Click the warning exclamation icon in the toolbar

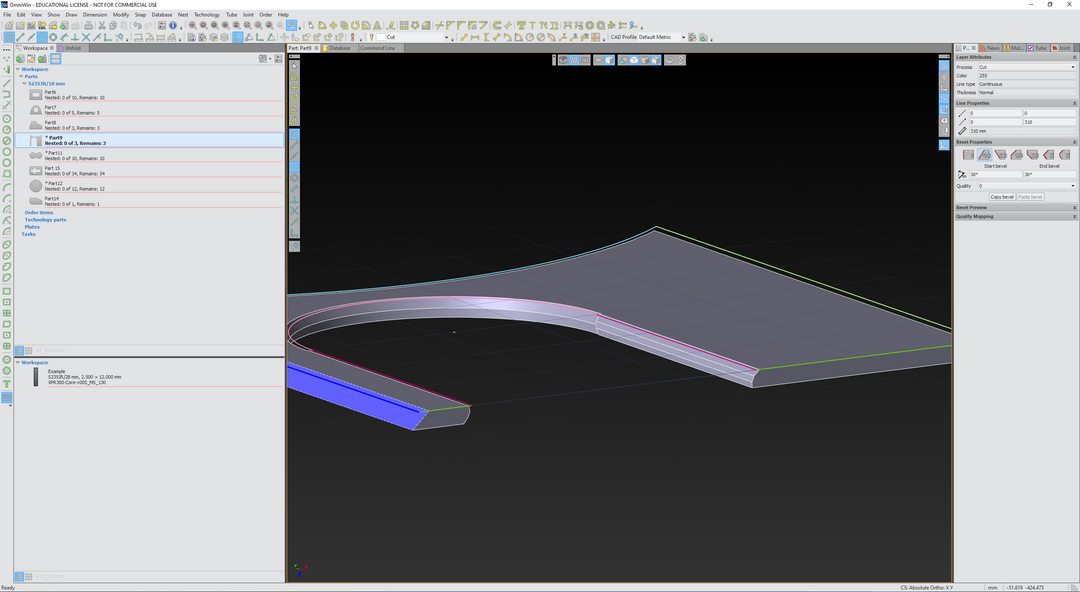coord(353,37)
